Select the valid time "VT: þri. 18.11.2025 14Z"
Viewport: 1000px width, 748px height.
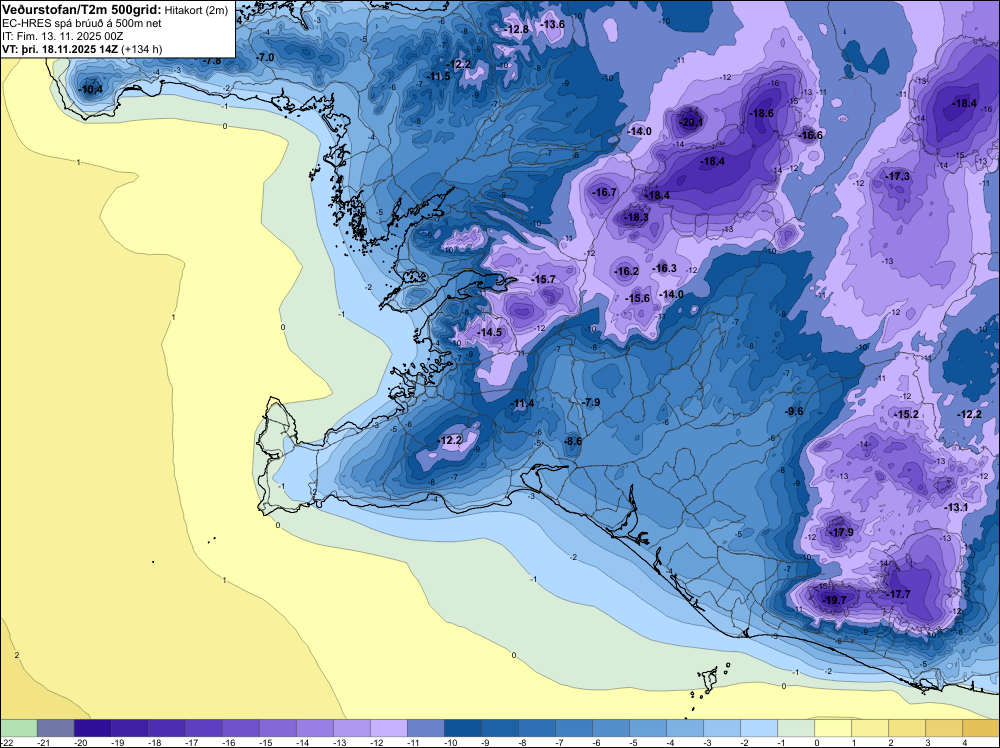(60, 49)
